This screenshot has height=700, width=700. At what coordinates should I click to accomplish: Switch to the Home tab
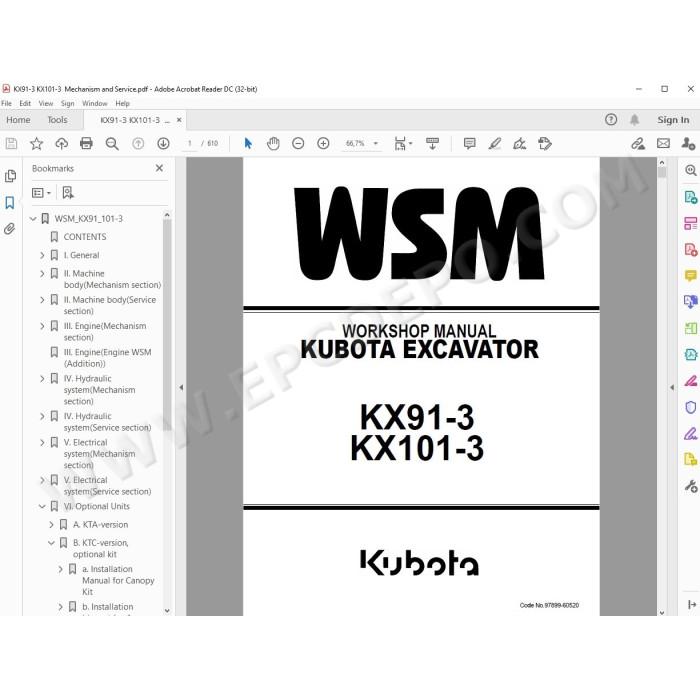18,120
